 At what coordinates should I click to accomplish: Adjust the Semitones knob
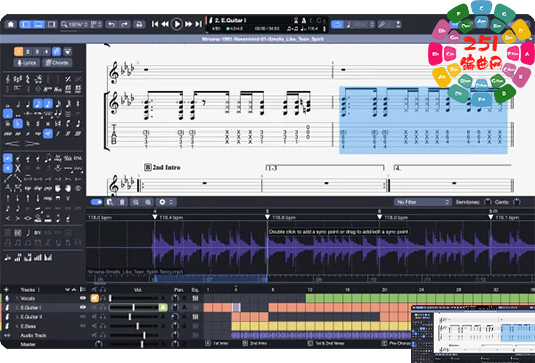coord(488,202)
